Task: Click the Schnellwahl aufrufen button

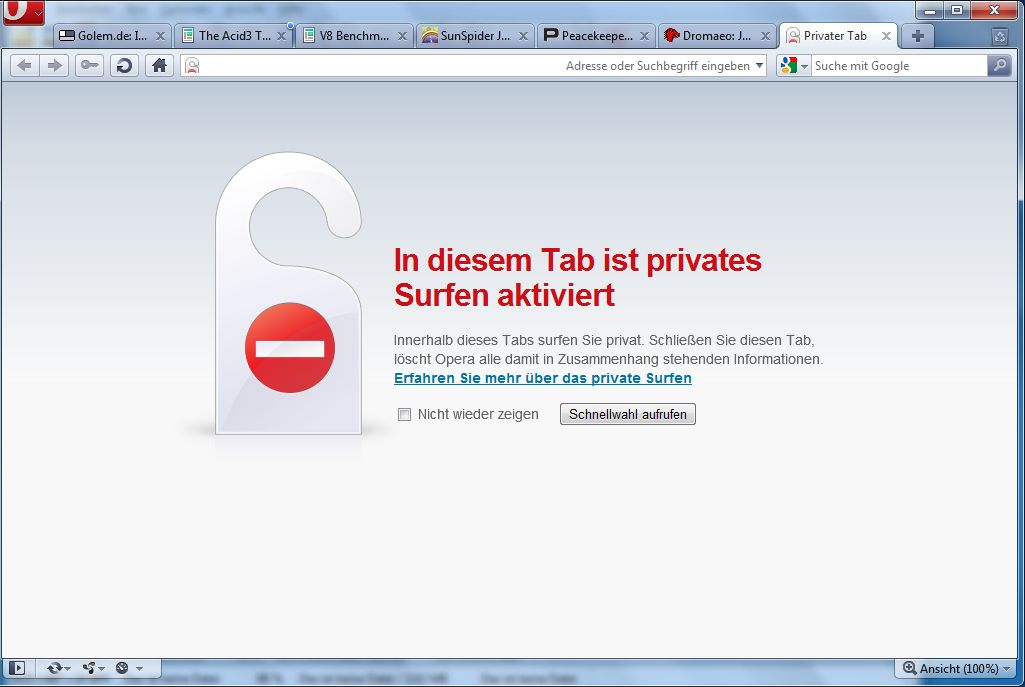Action: 627,413
